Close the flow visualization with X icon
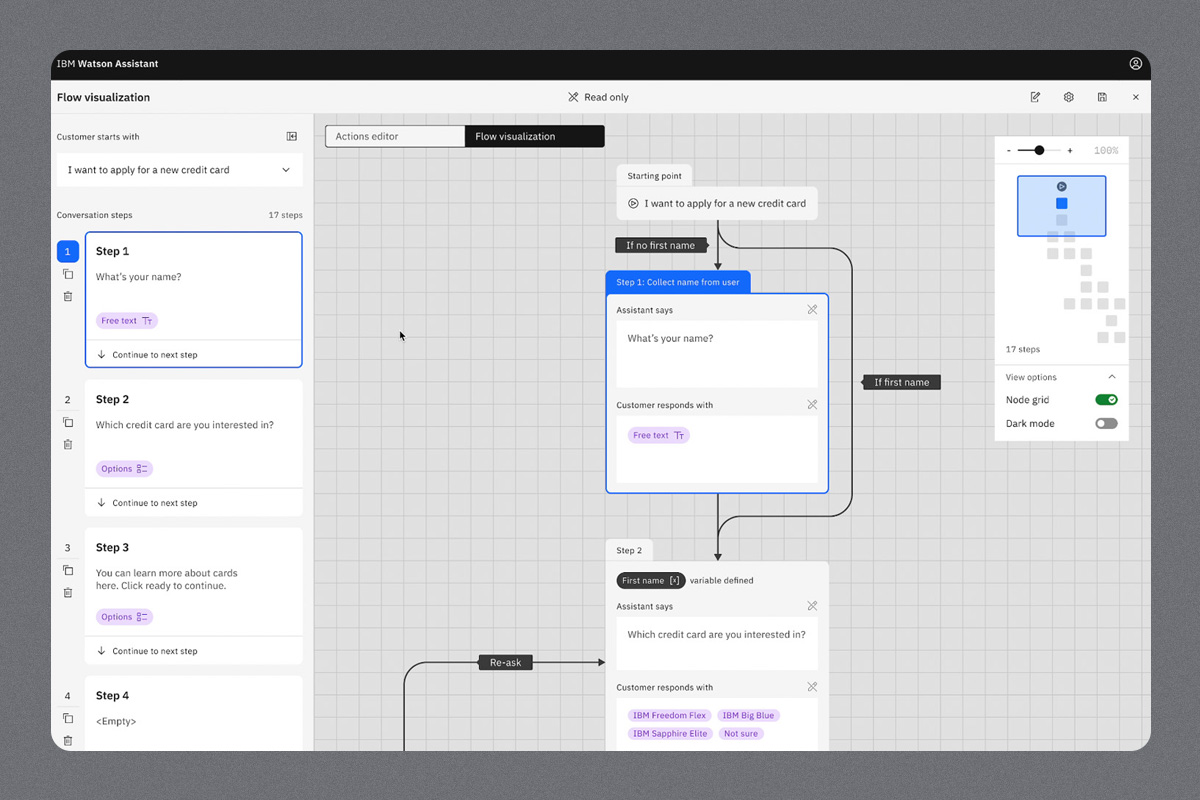The width and height of the screenshot is (1200, 800). [x=1135, y=97]
